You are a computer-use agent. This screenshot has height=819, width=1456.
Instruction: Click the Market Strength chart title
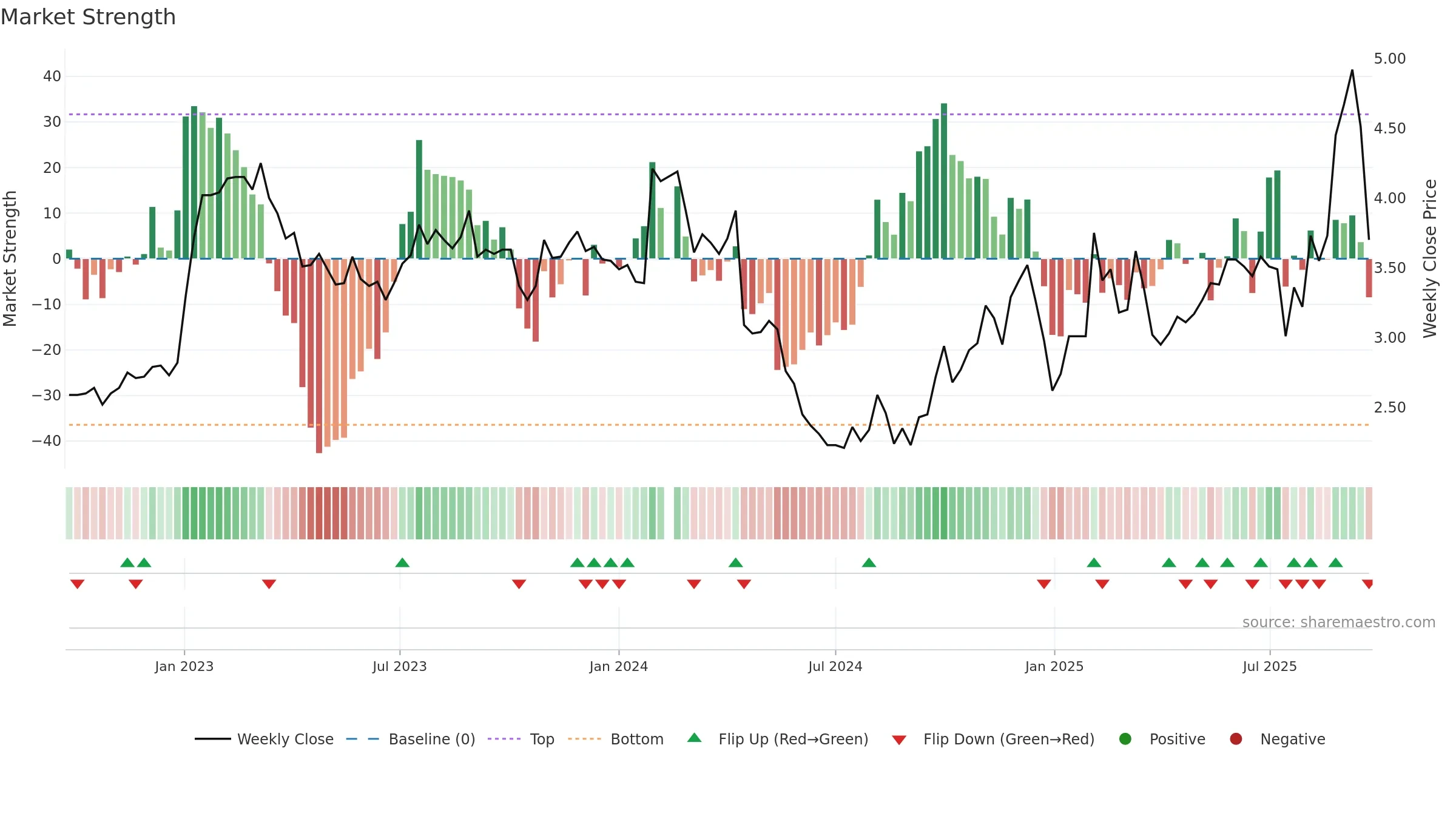pyautogui.click(x=88, y=17)
